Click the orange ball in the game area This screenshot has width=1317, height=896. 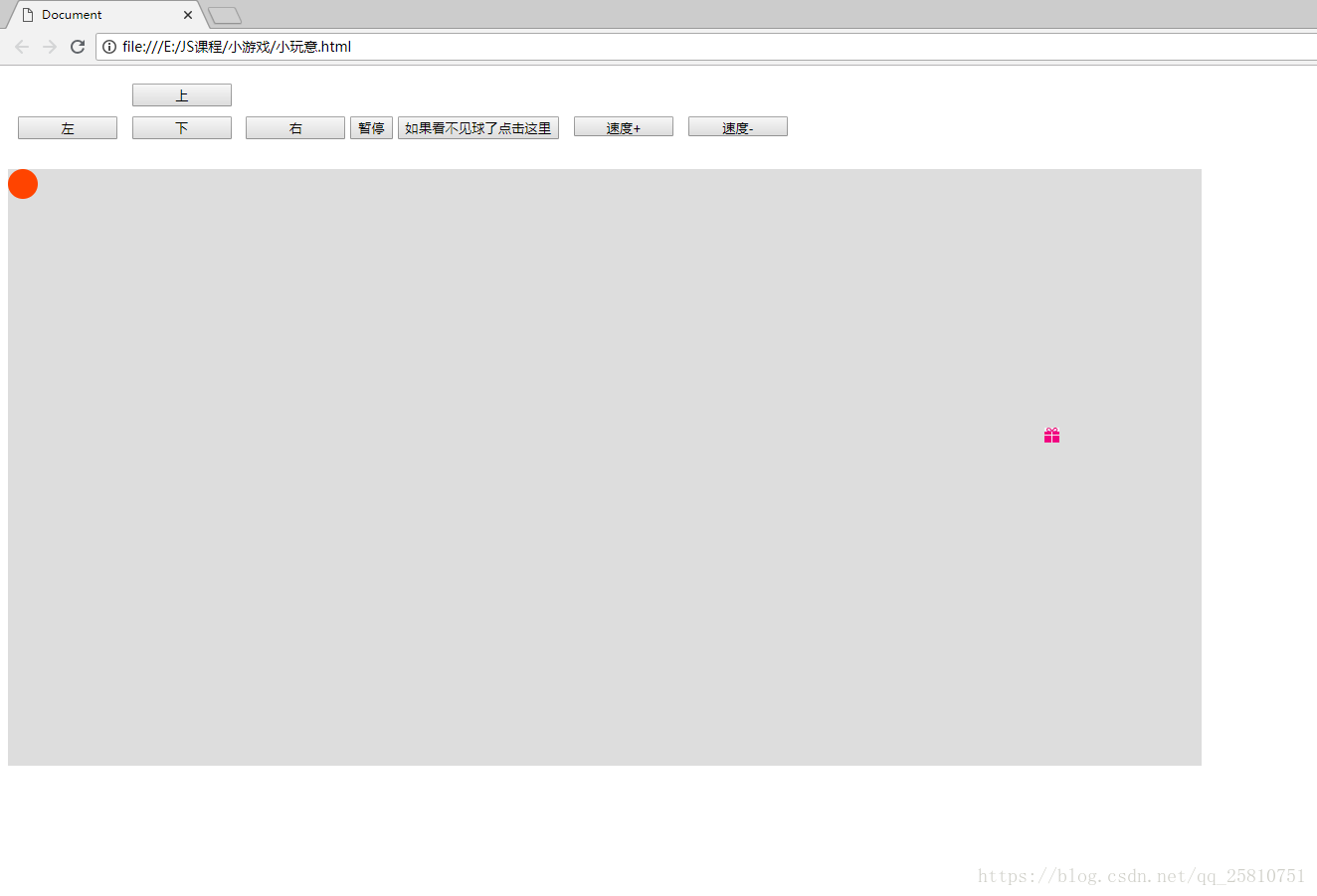tap(23, 184)
